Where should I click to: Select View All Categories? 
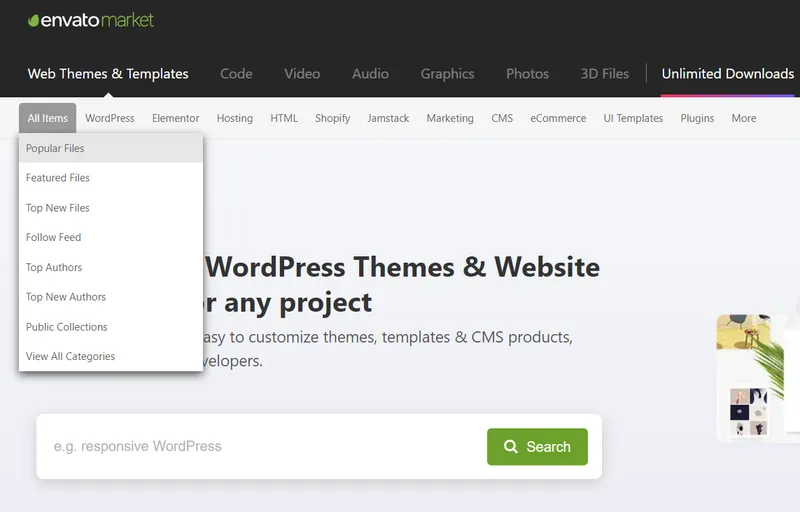pyautogui.click(x=111, y=356)
